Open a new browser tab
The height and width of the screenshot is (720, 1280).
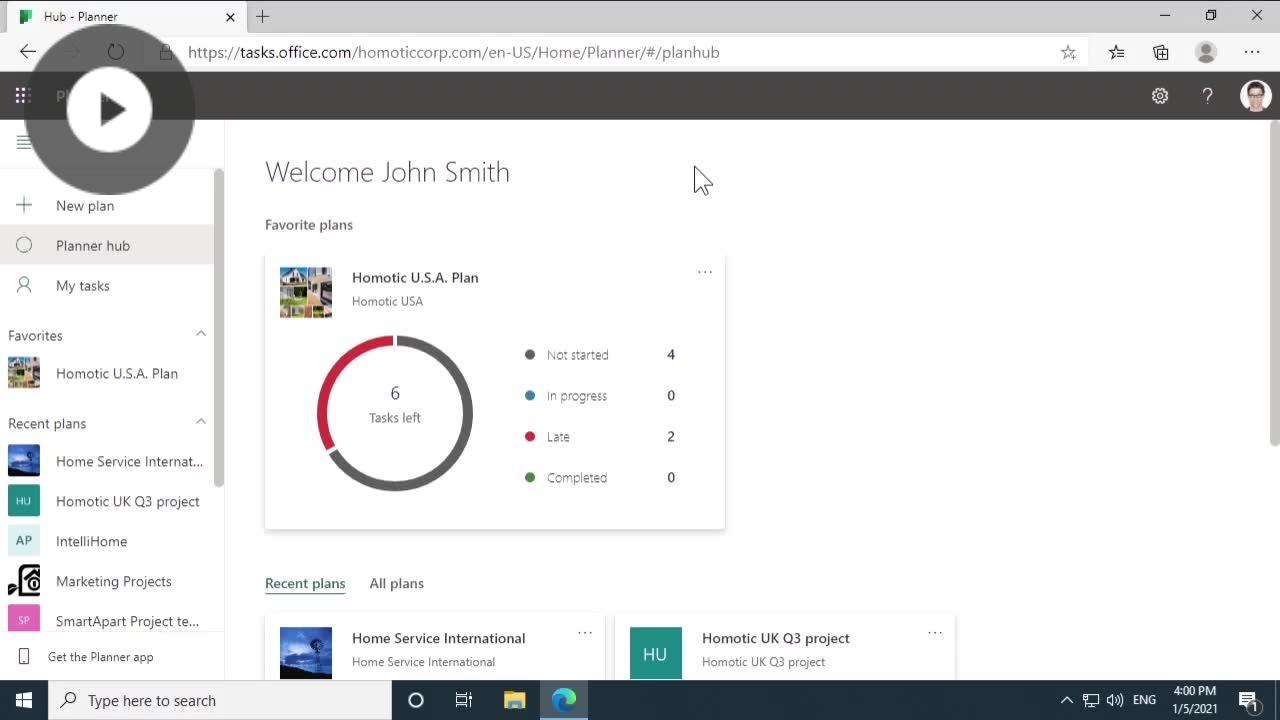click(262, 16)
